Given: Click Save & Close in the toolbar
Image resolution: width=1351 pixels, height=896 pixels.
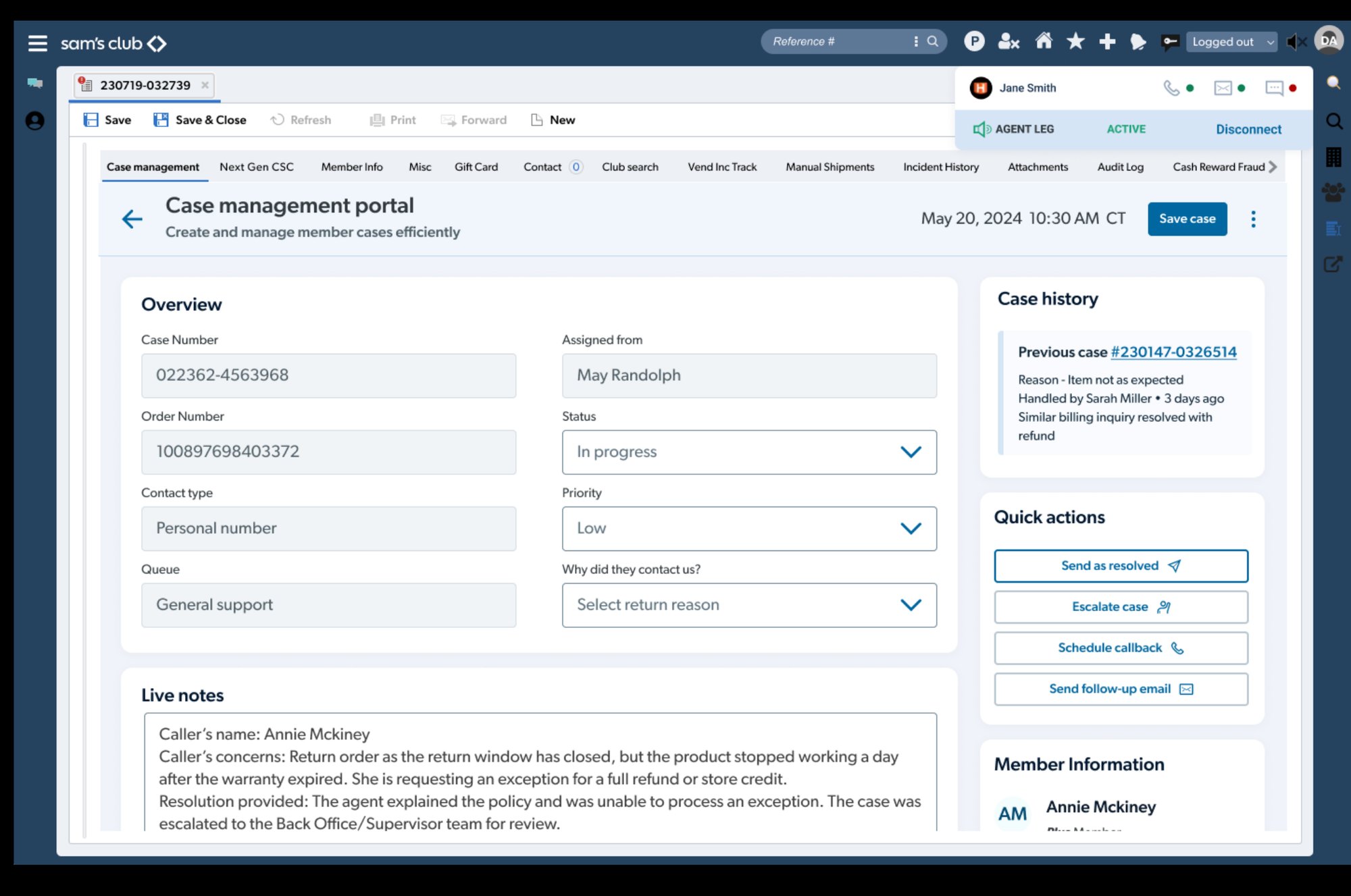Looking at the screenshot, I should coord(200,120).
